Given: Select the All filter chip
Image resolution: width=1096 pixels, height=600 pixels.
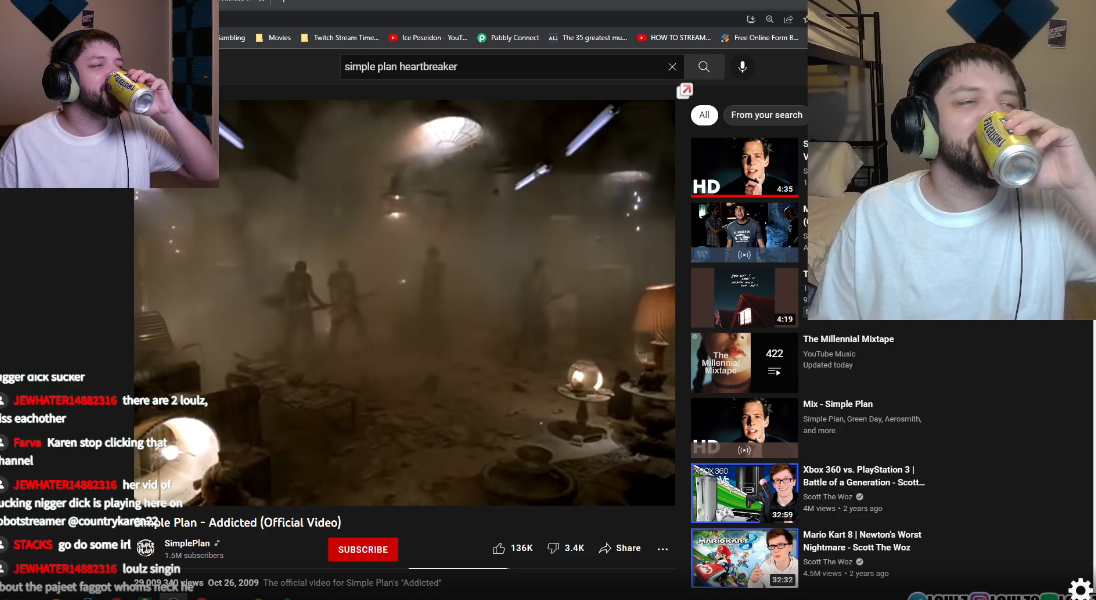Looking at the screenshot, I should [x=704, y=115].
